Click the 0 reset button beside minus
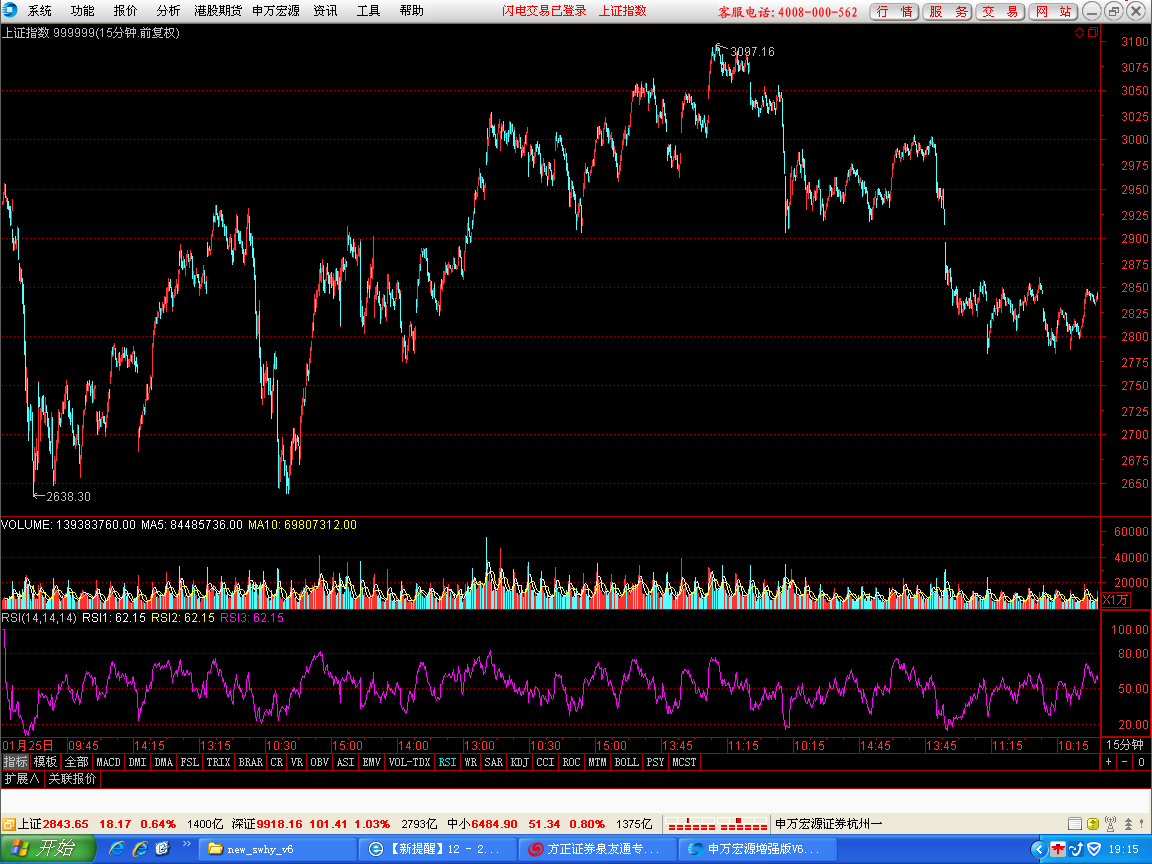Viewport: 1152px width, 864px height. tap(1141, 762)
